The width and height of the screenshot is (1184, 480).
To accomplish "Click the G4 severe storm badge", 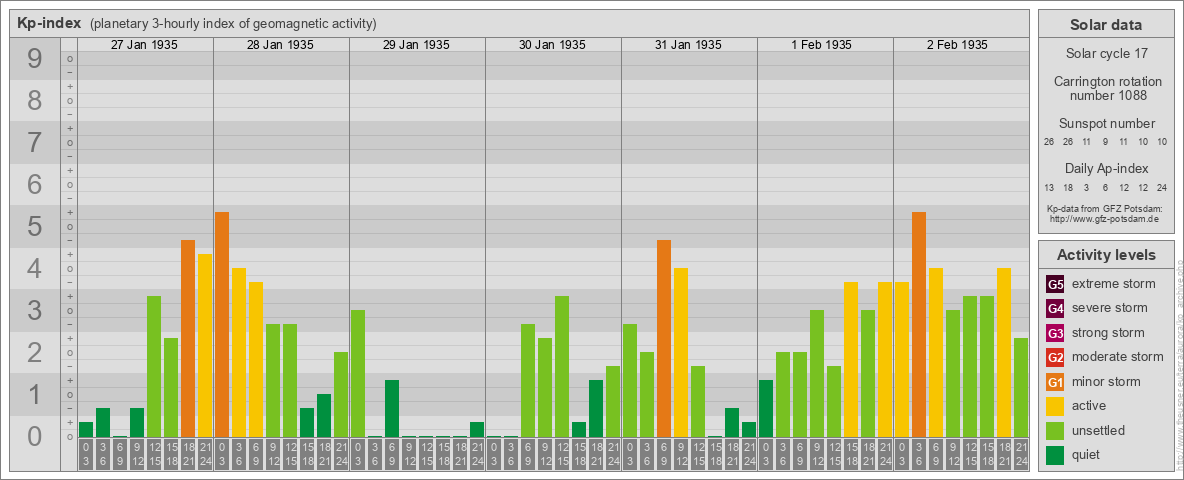I will 1055,308.
